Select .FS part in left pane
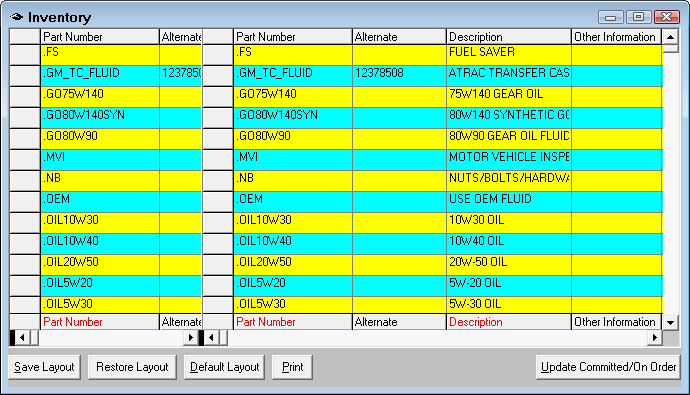The image size is (690, 395). pos(99,55)
